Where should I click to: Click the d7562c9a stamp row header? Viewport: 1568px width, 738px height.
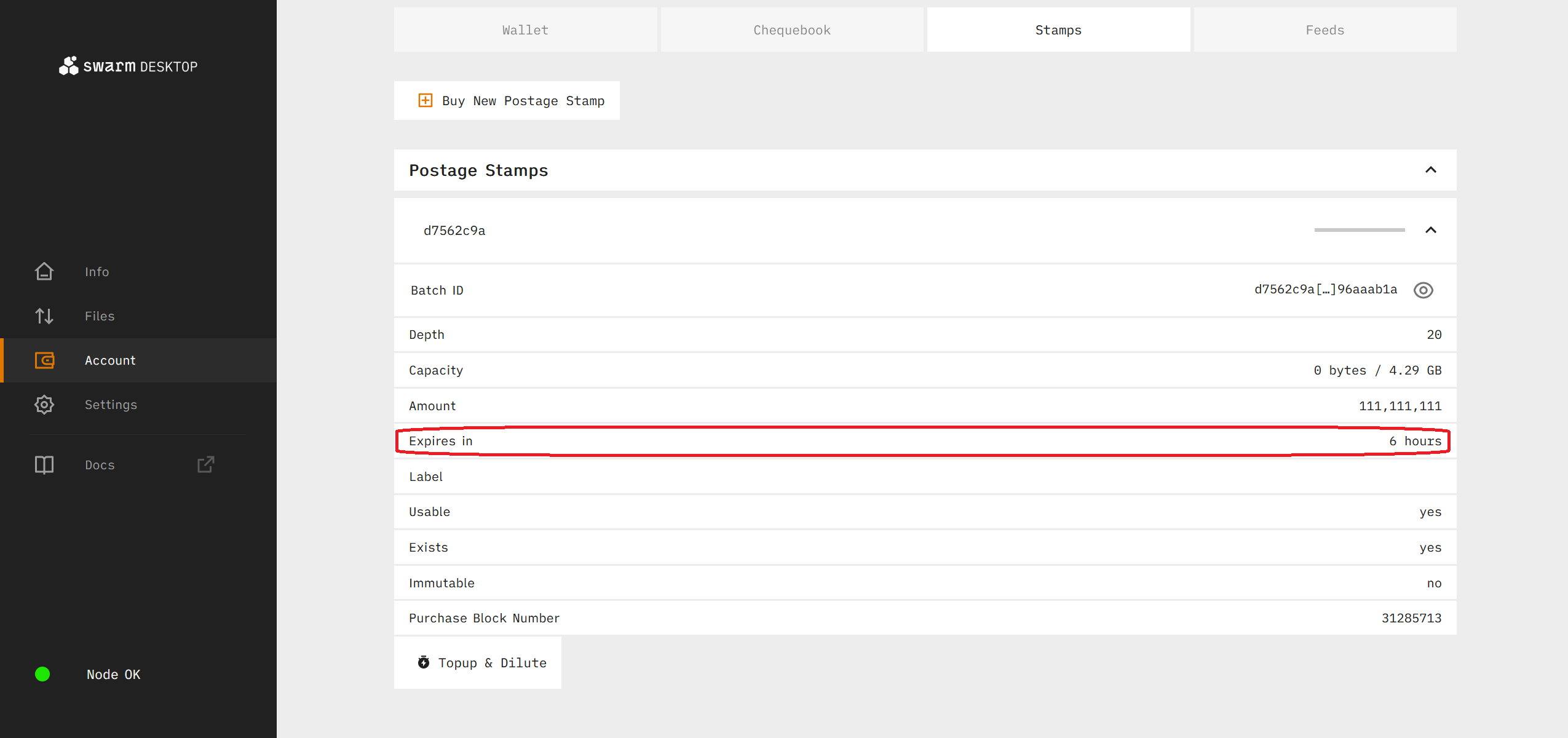click(454, 231)
